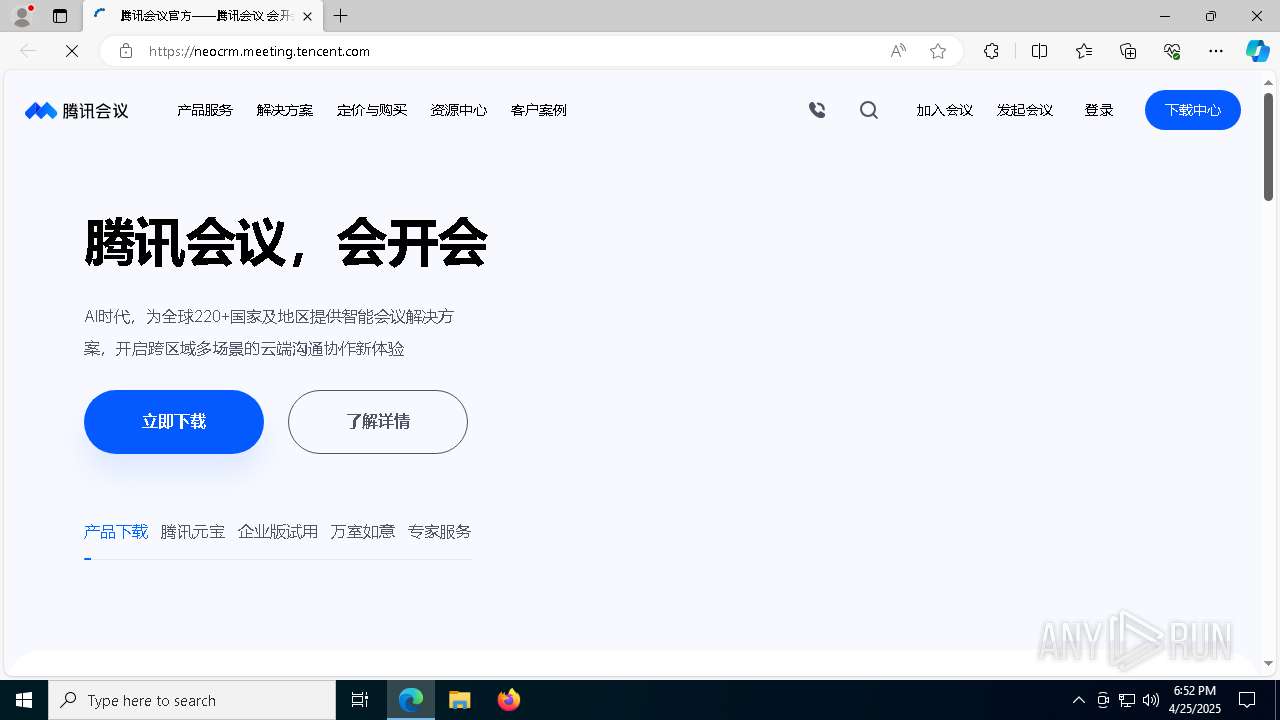Open Settings and more ellipsis menu
Viewport: 1280px width, 720px height.
[x=1216, y=51]
